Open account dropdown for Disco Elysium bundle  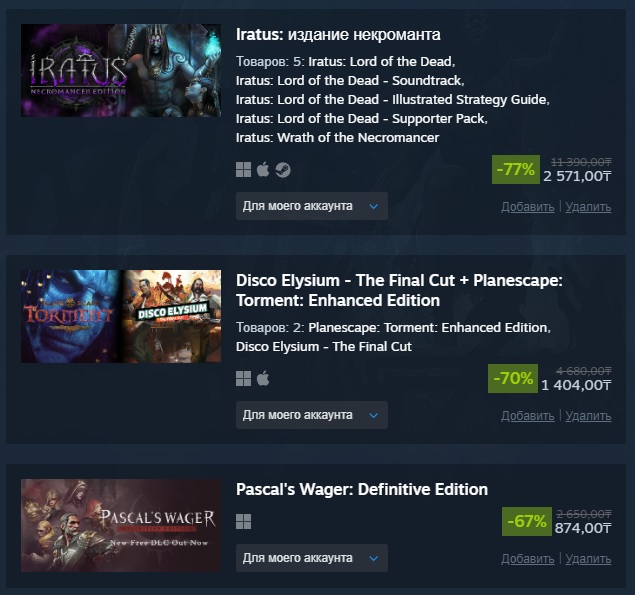coord(311,415)
